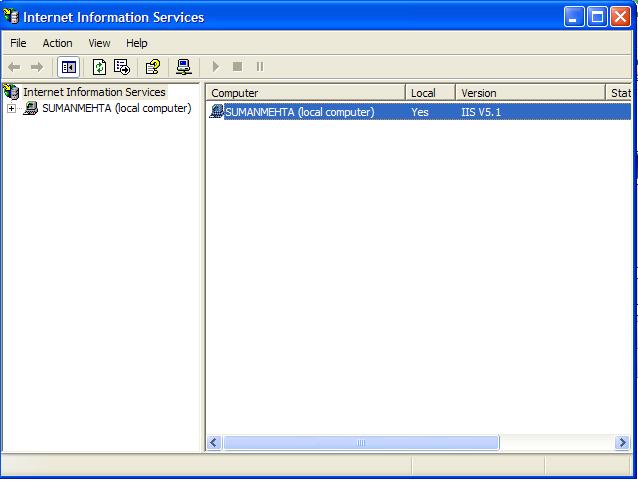This screenshot has height=481, width=638.
Task: Click the Export List toolbar icon
Action: click(x=122, y=67)
